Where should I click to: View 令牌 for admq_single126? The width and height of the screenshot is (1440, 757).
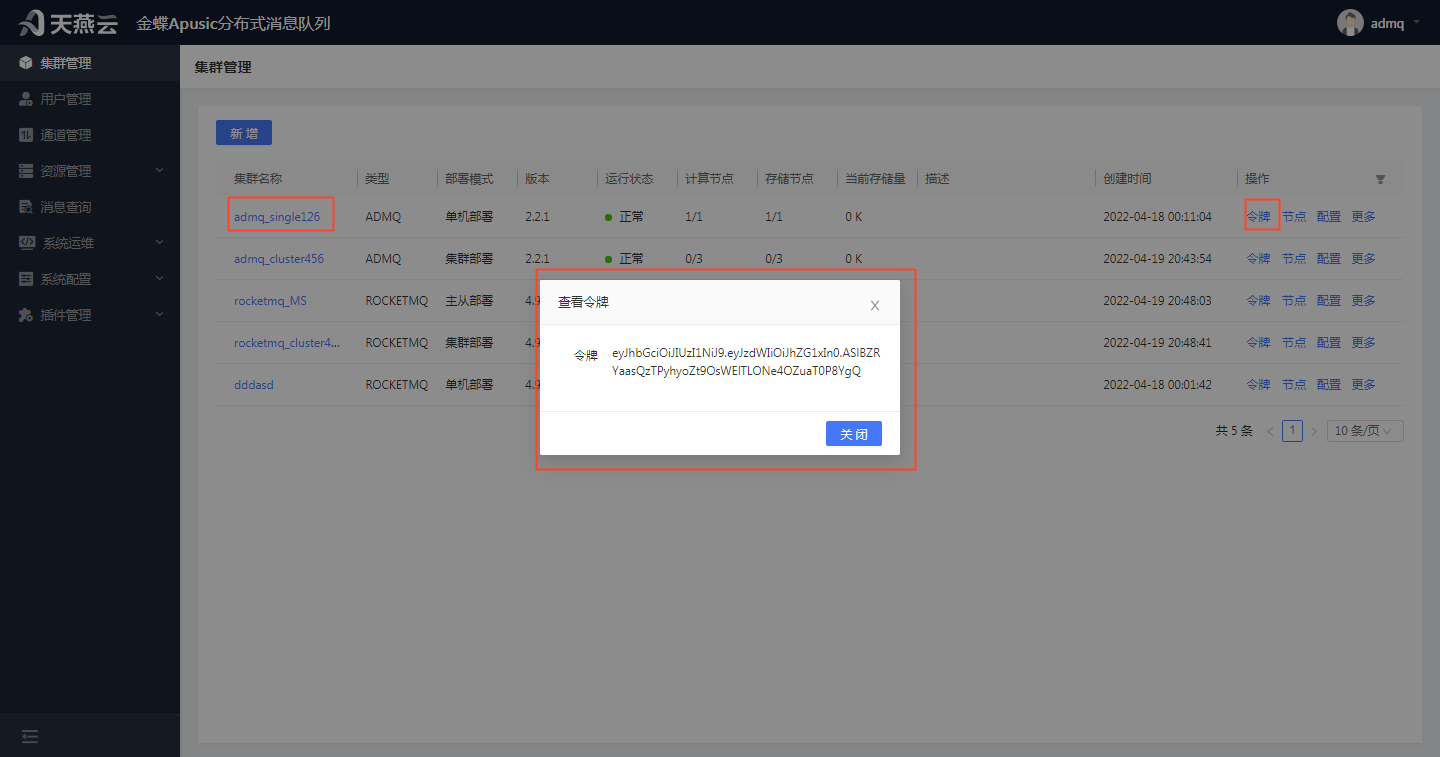(1258, 216)
